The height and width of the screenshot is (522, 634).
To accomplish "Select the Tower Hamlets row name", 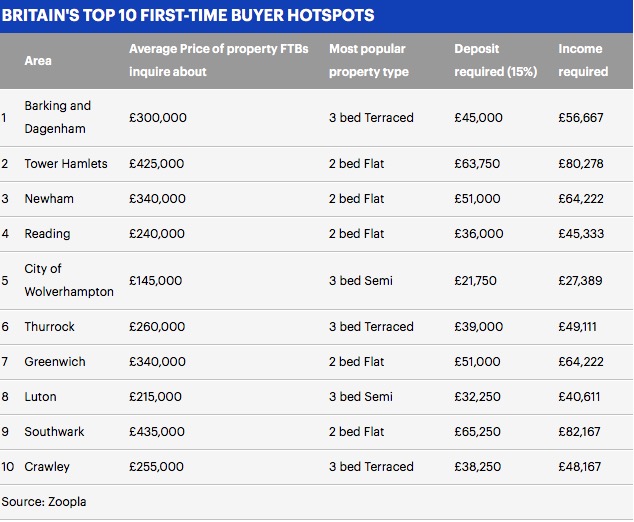I will (65, 163).
